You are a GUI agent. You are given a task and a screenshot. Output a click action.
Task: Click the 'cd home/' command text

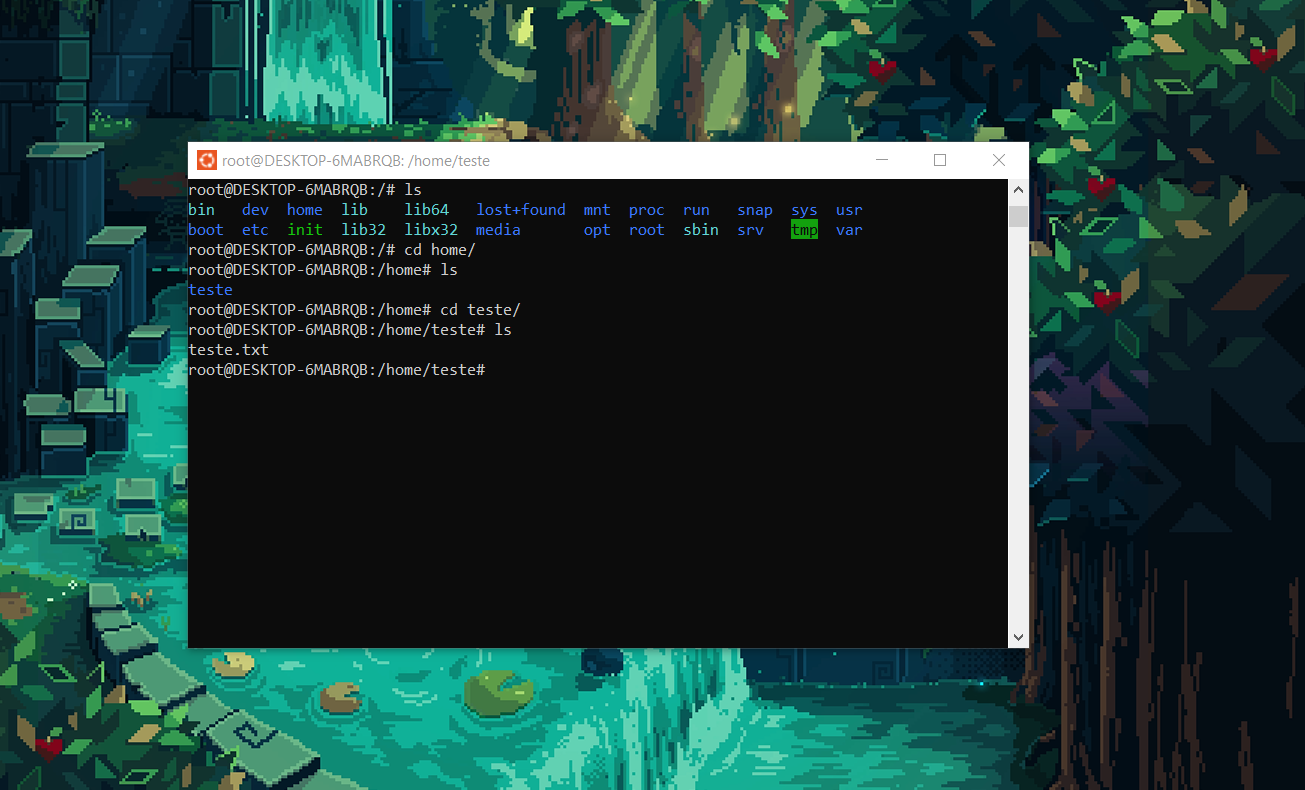coord(440,250)
